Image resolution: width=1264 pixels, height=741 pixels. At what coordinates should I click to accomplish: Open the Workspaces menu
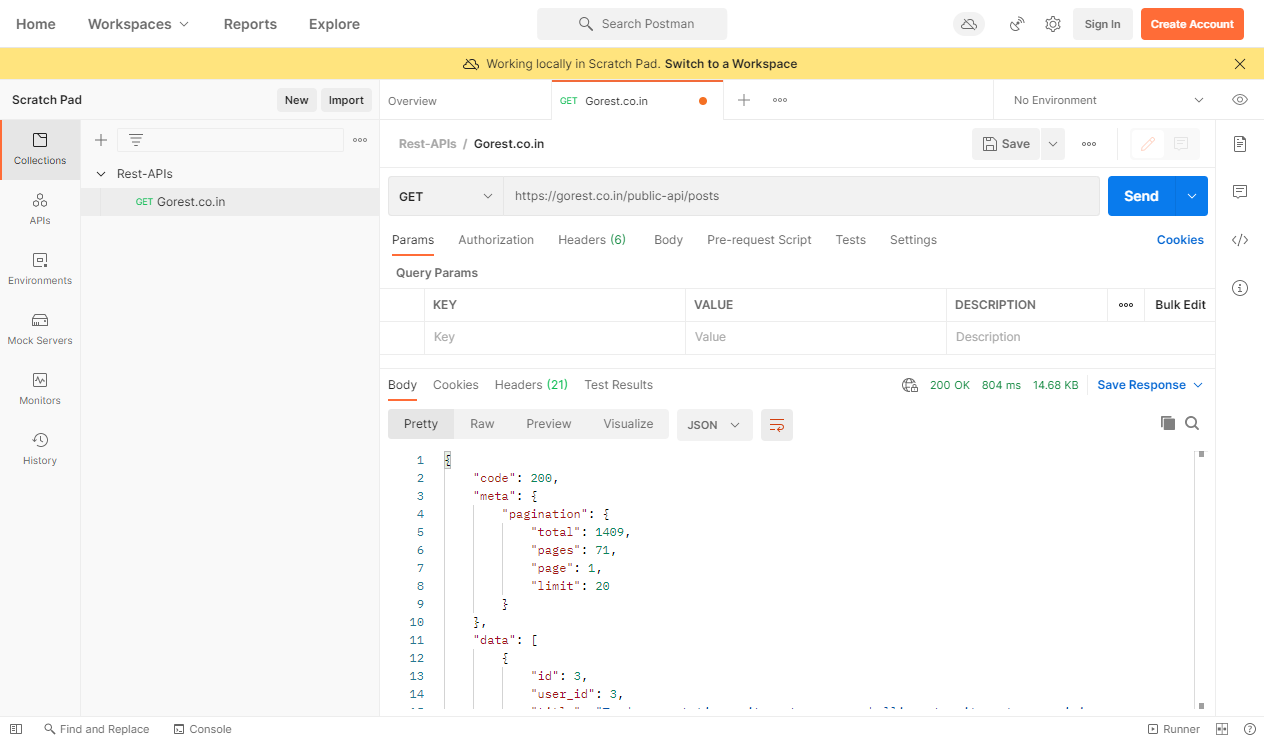(x=138, y=23)
